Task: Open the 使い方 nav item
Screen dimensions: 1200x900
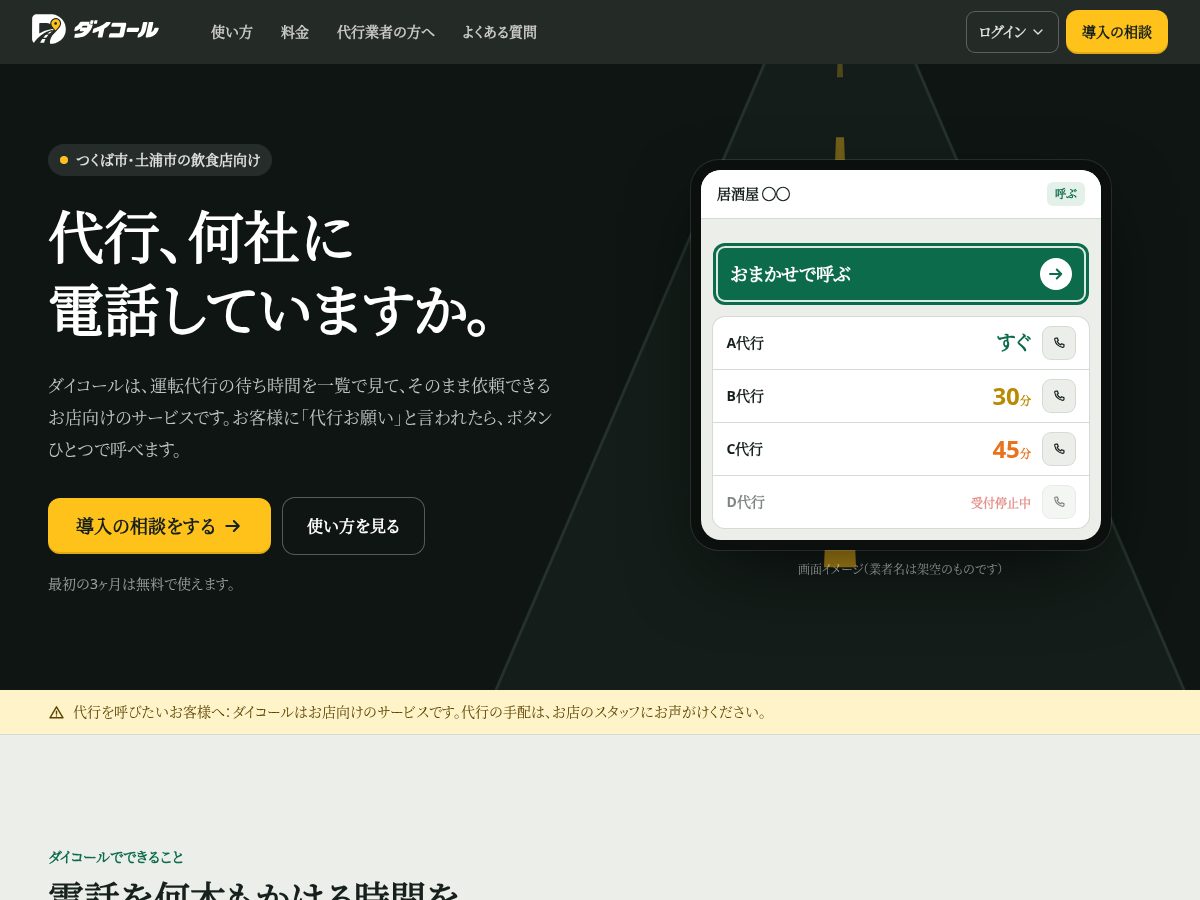Action: (232, 32)
